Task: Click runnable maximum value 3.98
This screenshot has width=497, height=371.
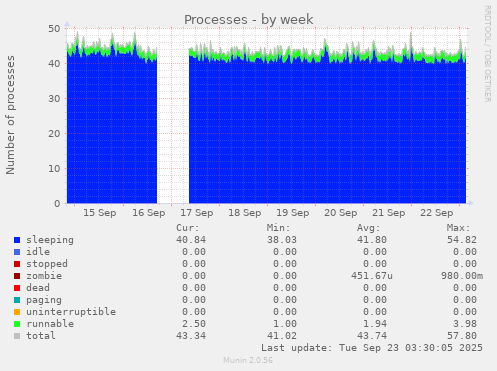Action: point(465,324)
